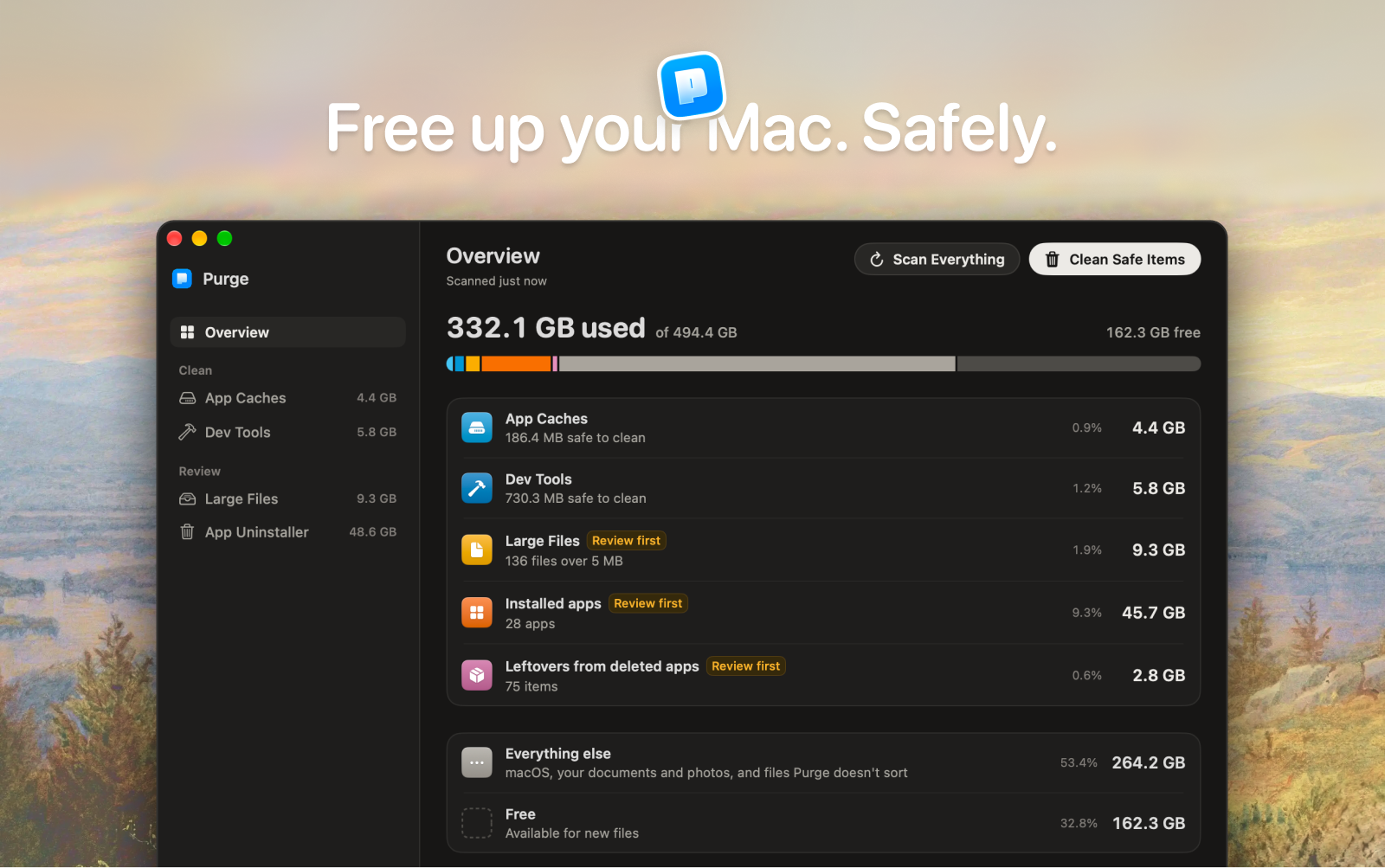
Task: Click the Clean Safe Items button
Action: tap(1114, 260)
